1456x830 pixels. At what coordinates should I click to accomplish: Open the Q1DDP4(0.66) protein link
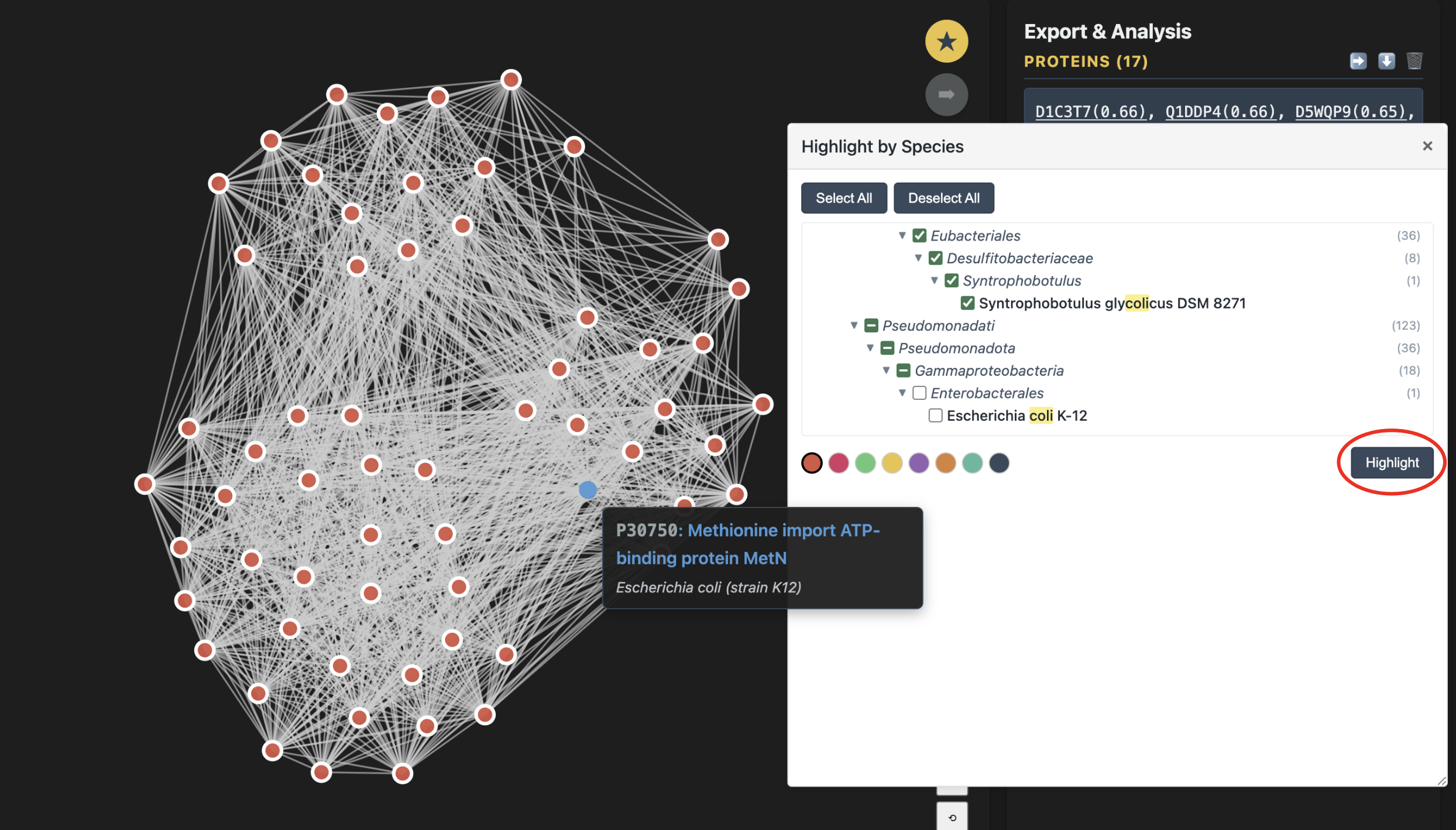tap(1220, 111)
